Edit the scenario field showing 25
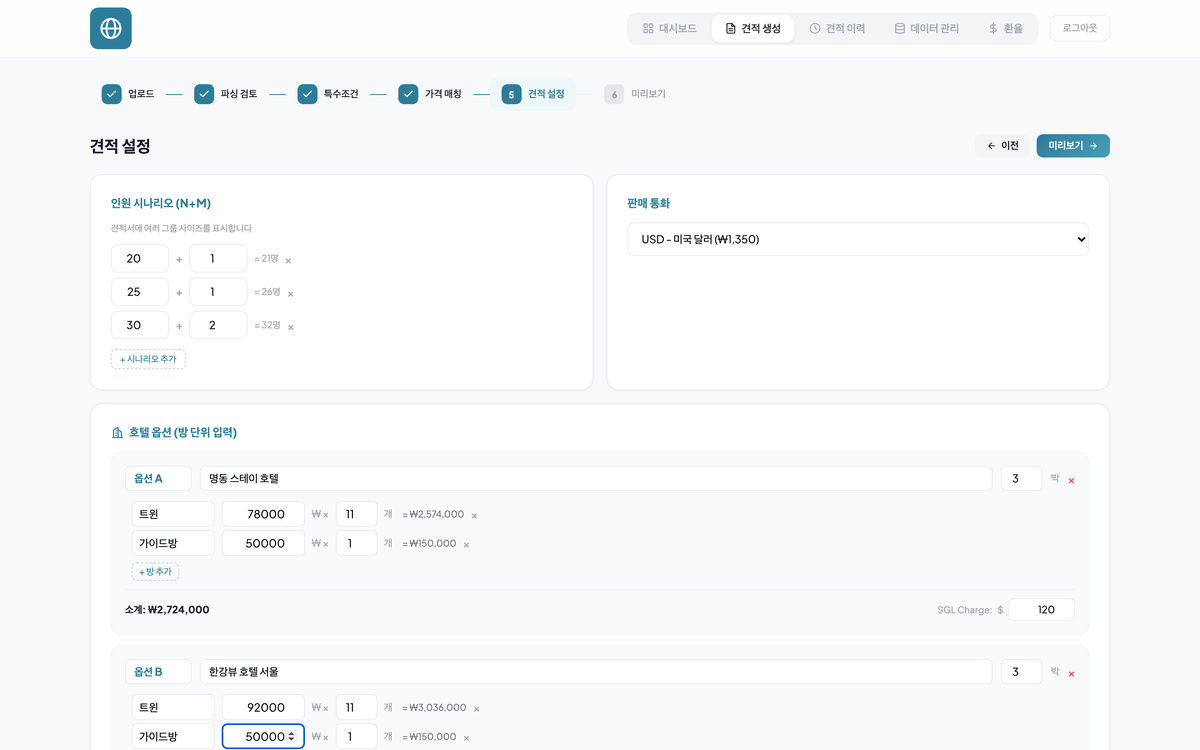The width and height of the screenshot is (1200, 750). point(140,292)
